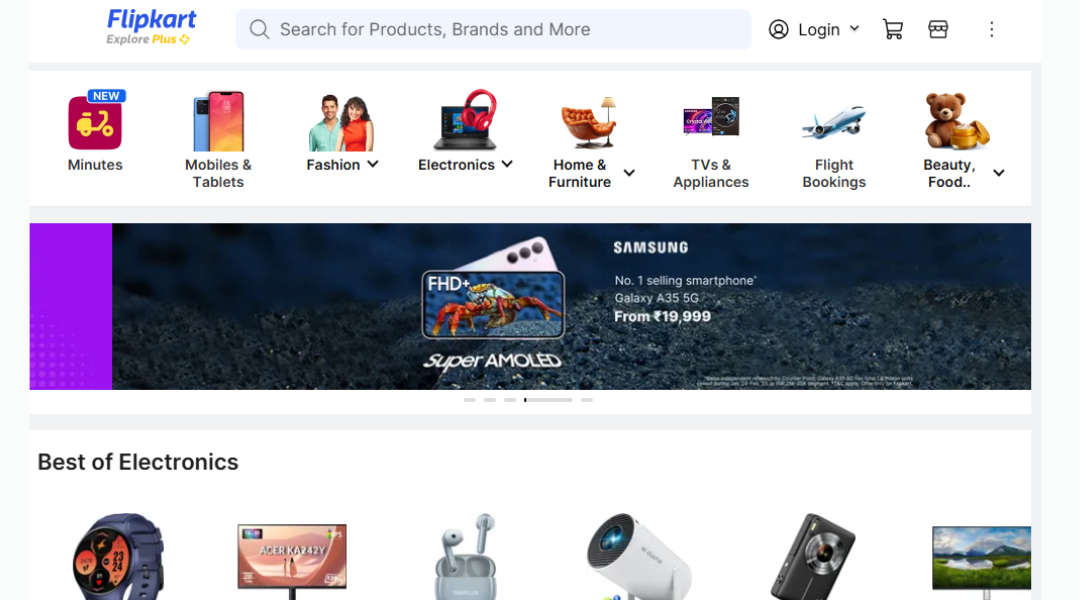Select the Mobiles & Tablets category icon

click(218, 121)
